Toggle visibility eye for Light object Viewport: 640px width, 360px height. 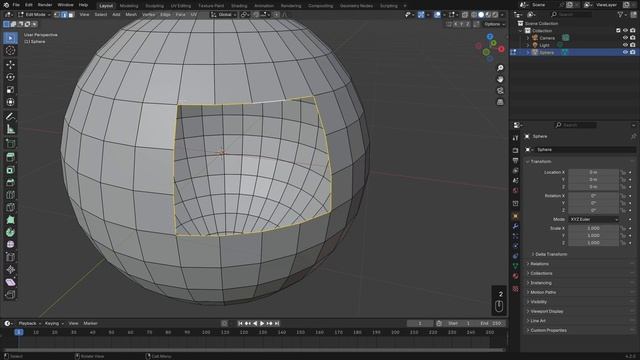tap(625, 45)
